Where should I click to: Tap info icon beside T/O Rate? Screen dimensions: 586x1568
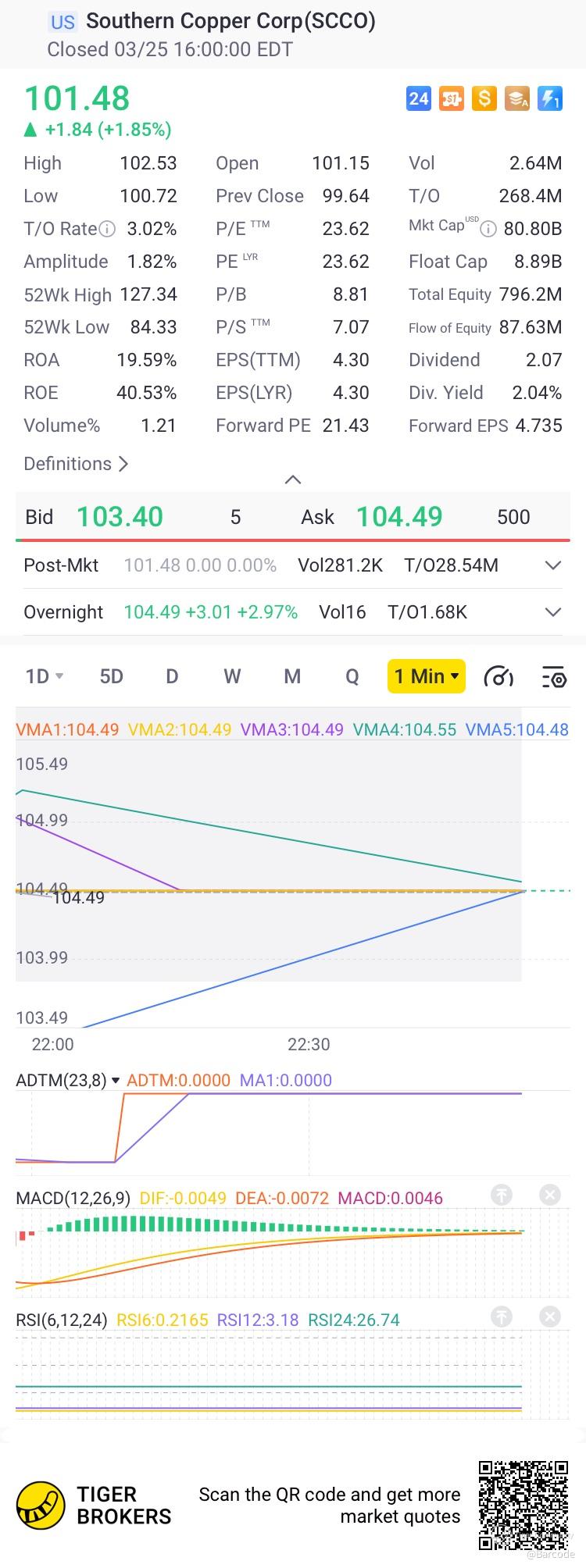[x=108, y=229]
